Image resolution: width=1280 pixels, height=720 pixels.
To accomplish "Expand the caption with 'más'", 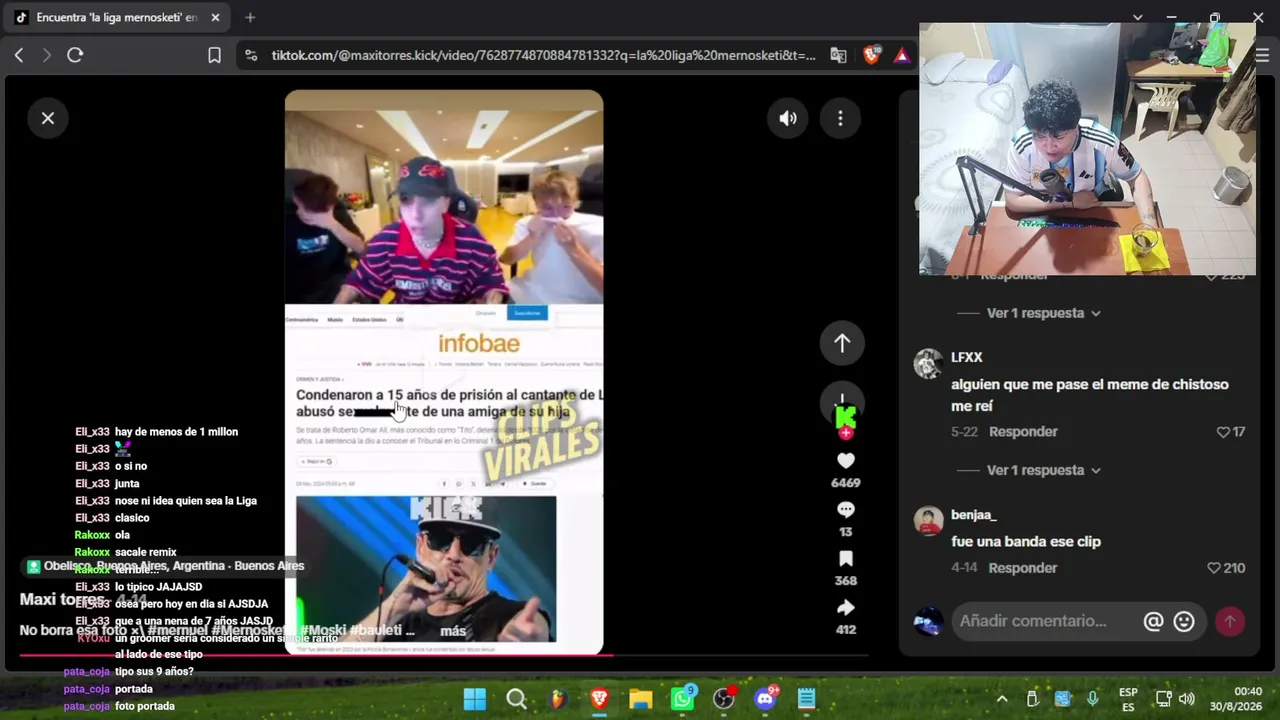I will point(453,631).
